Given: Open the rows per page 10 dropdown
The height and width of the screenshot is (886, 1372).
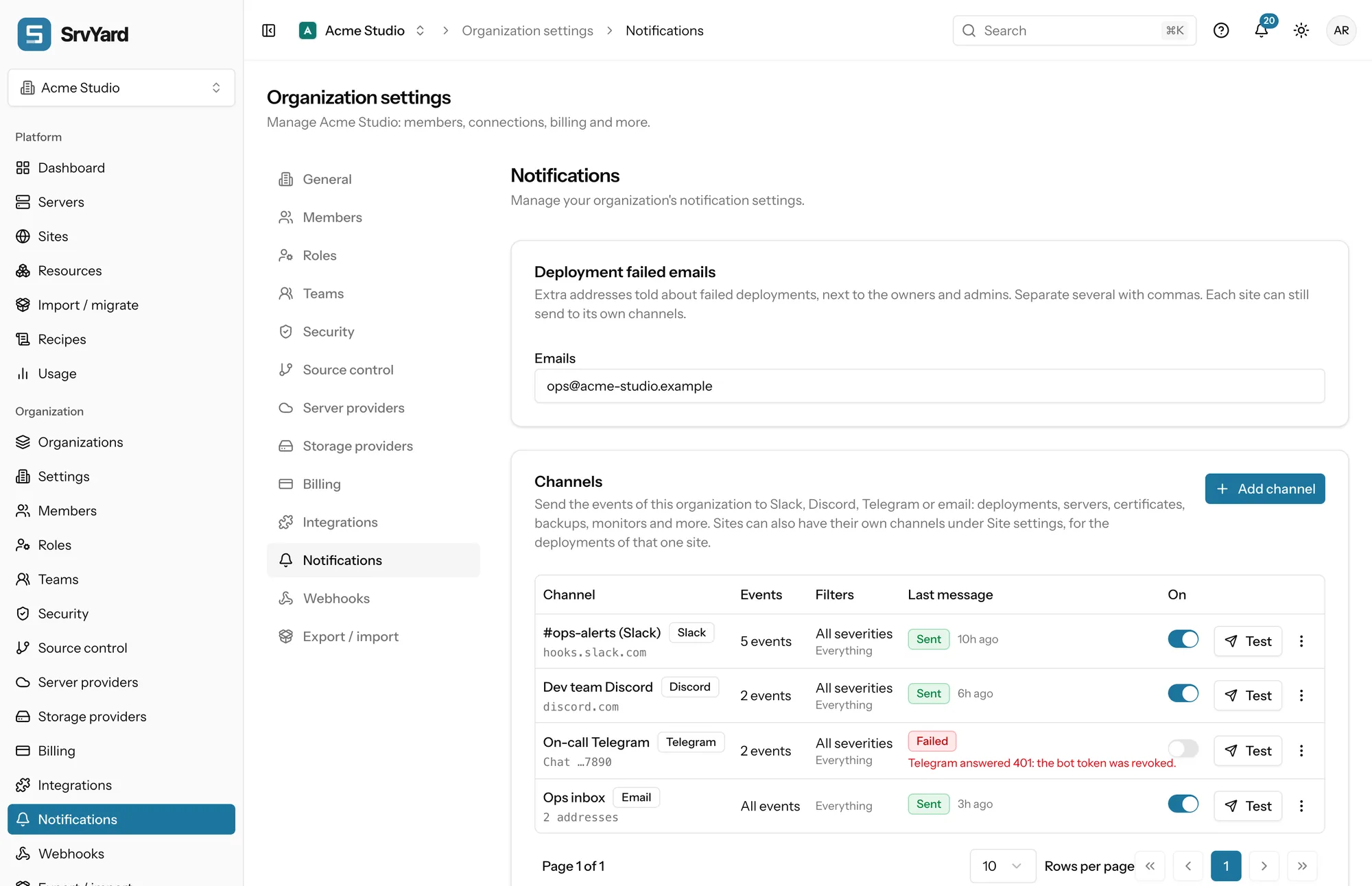Looking at the screenshot, I should [1002, 866].
